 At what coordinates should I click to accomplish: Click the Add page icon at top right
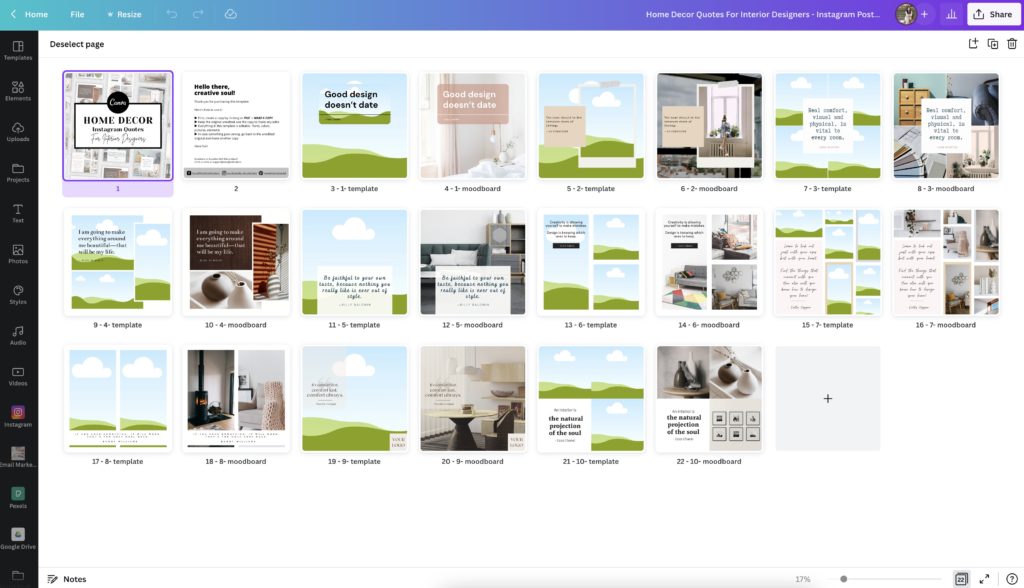(x=973, y=44)
